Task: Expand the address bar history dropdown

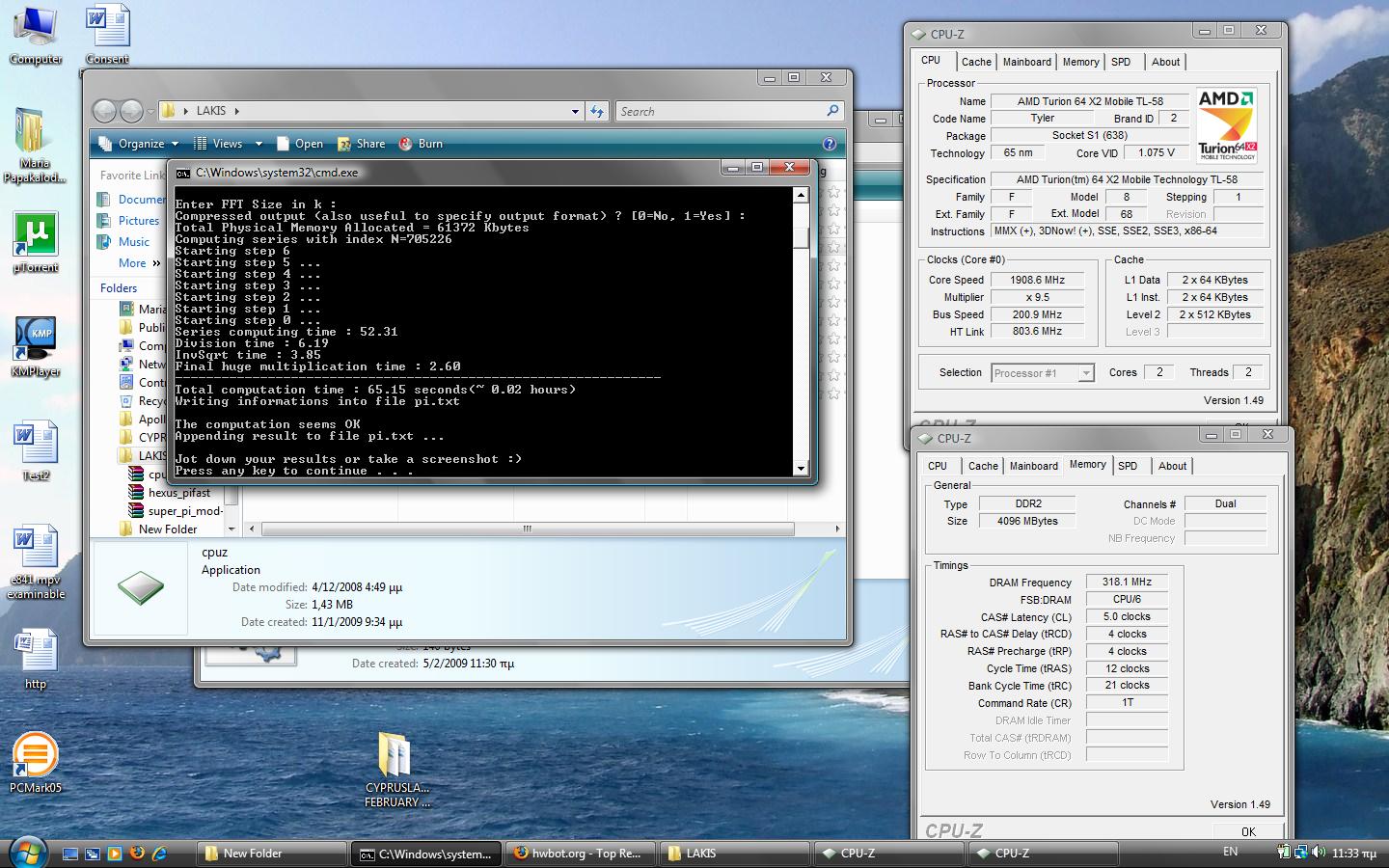Action: pos(575,111)
